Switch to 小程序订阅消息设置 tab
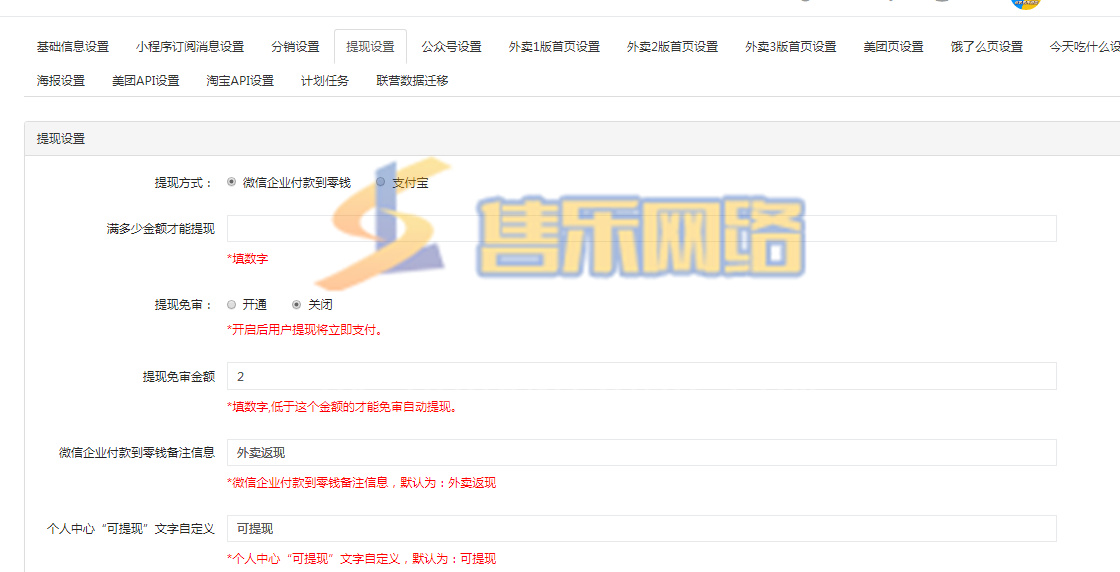Screen dimensions: 1120x572 tap(190, 47)
